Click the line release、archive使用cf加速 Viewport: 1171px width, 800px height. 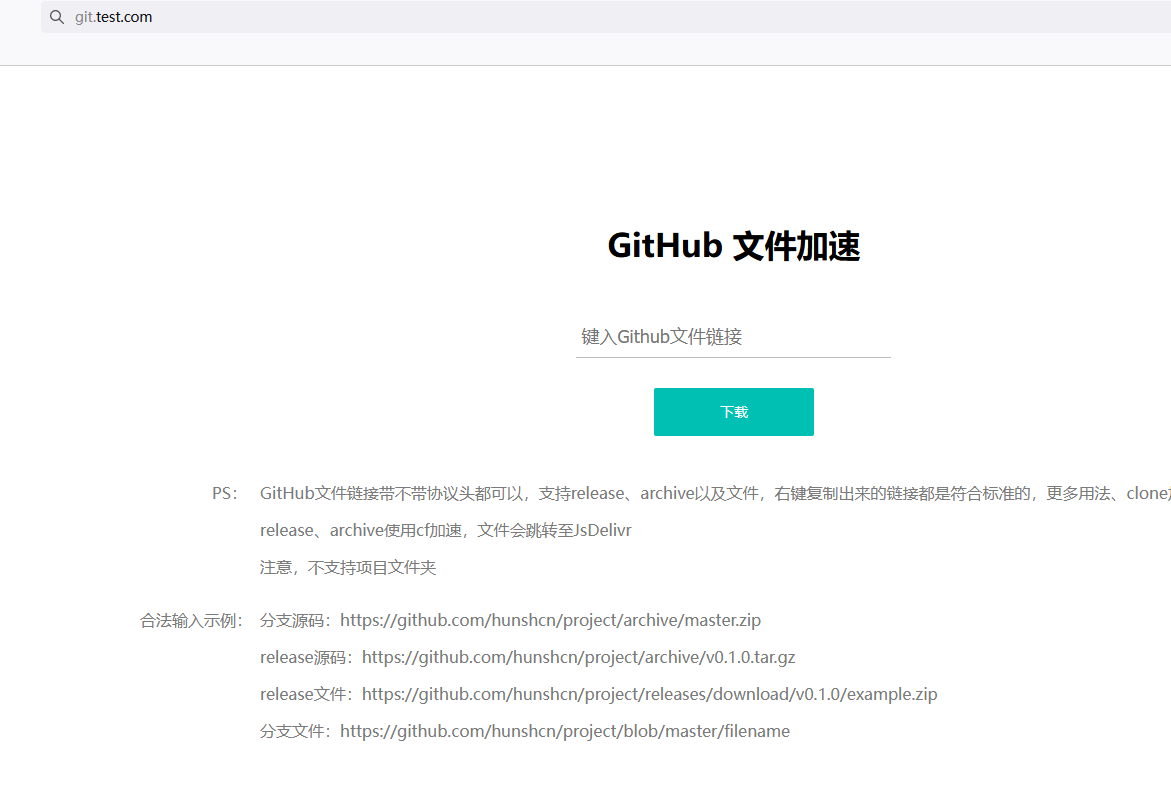coord(445,530)
